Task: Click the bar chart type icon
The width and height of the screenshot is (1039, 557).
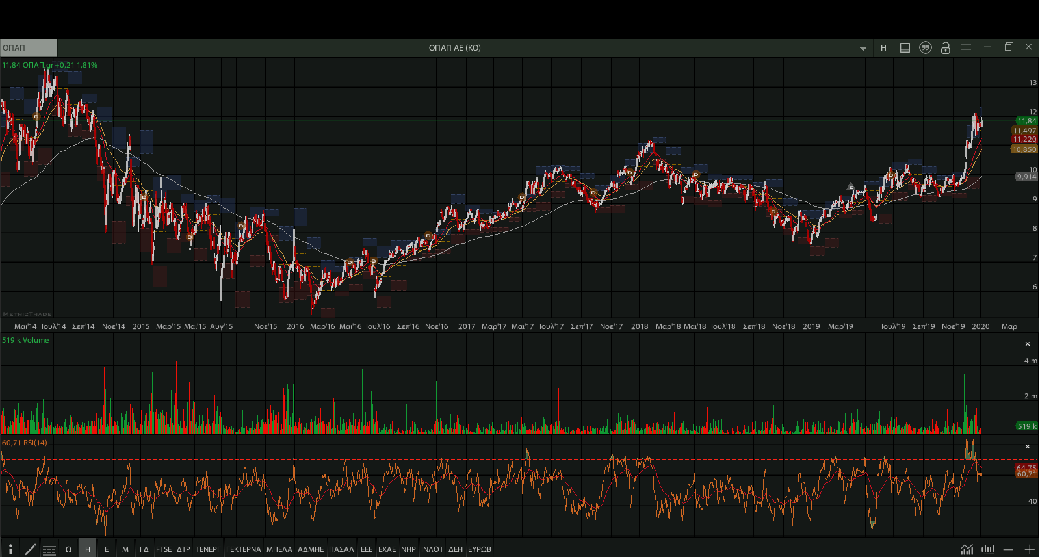Action: tap(987, 549)
